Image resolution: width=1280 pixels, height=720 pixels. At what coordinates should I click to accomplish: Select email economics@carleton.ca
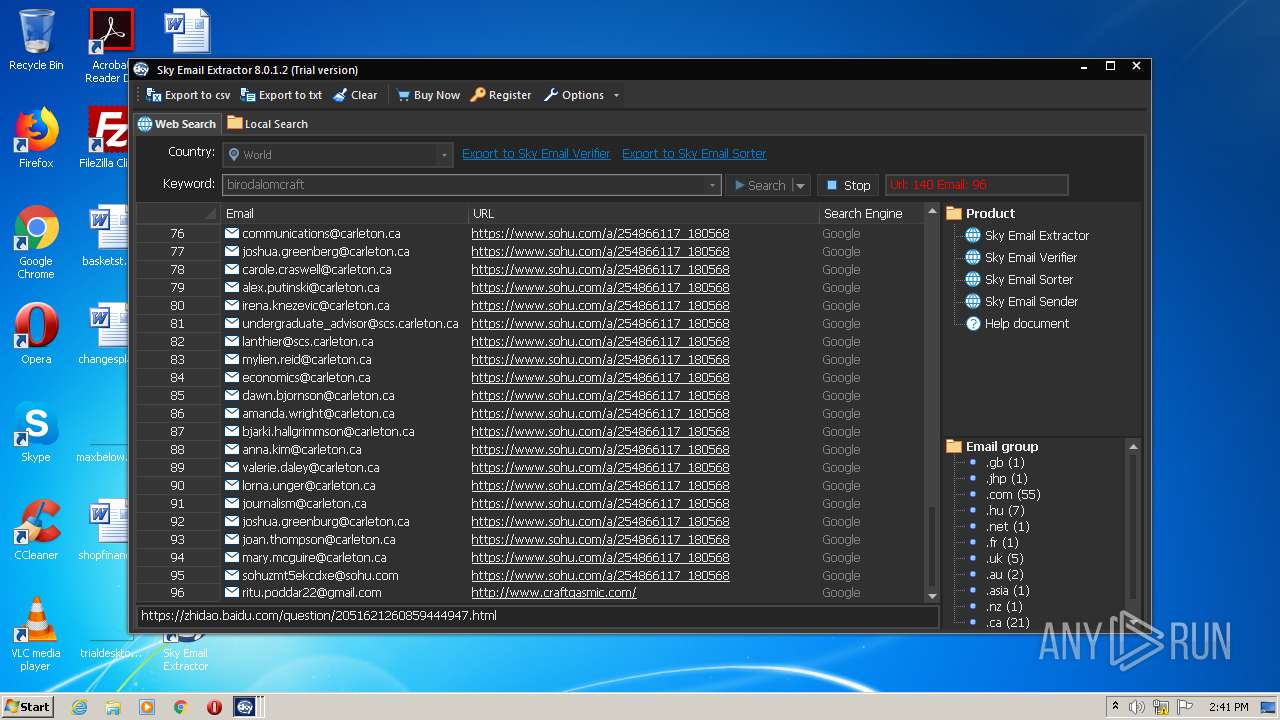[306, 377]
